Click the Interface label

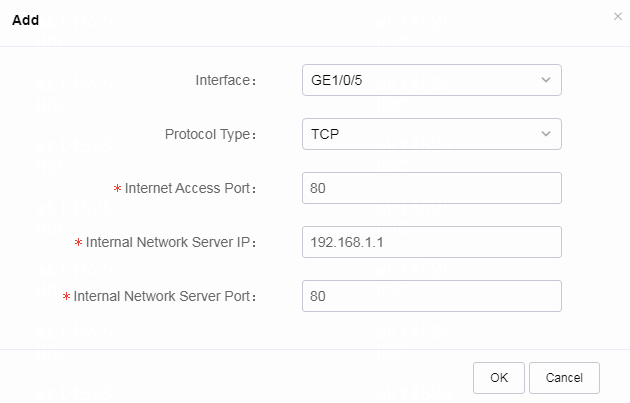[225, 80]
